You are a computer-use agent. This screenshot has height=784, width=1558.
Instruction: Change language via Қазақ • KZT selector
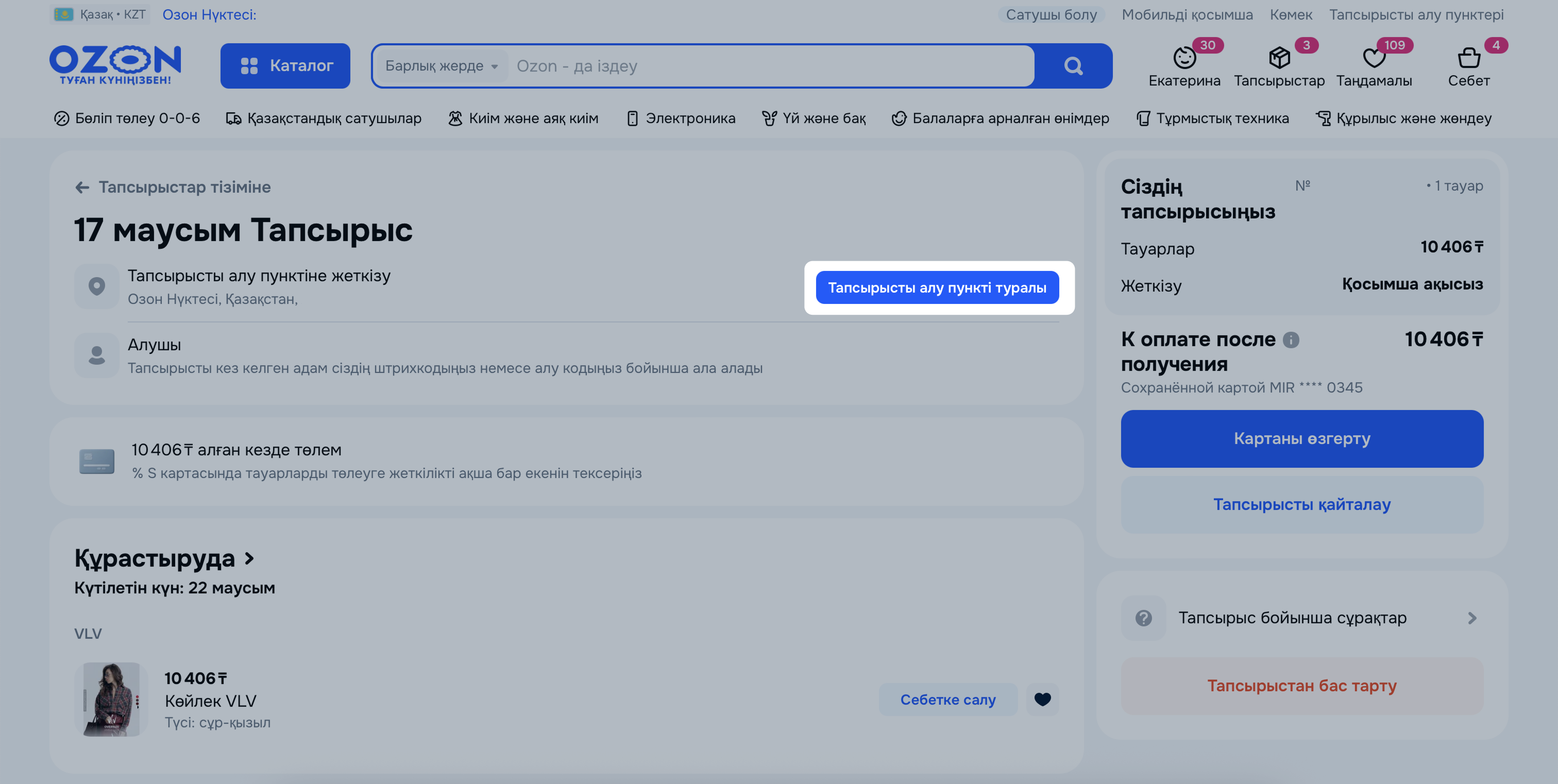[100, 14]
